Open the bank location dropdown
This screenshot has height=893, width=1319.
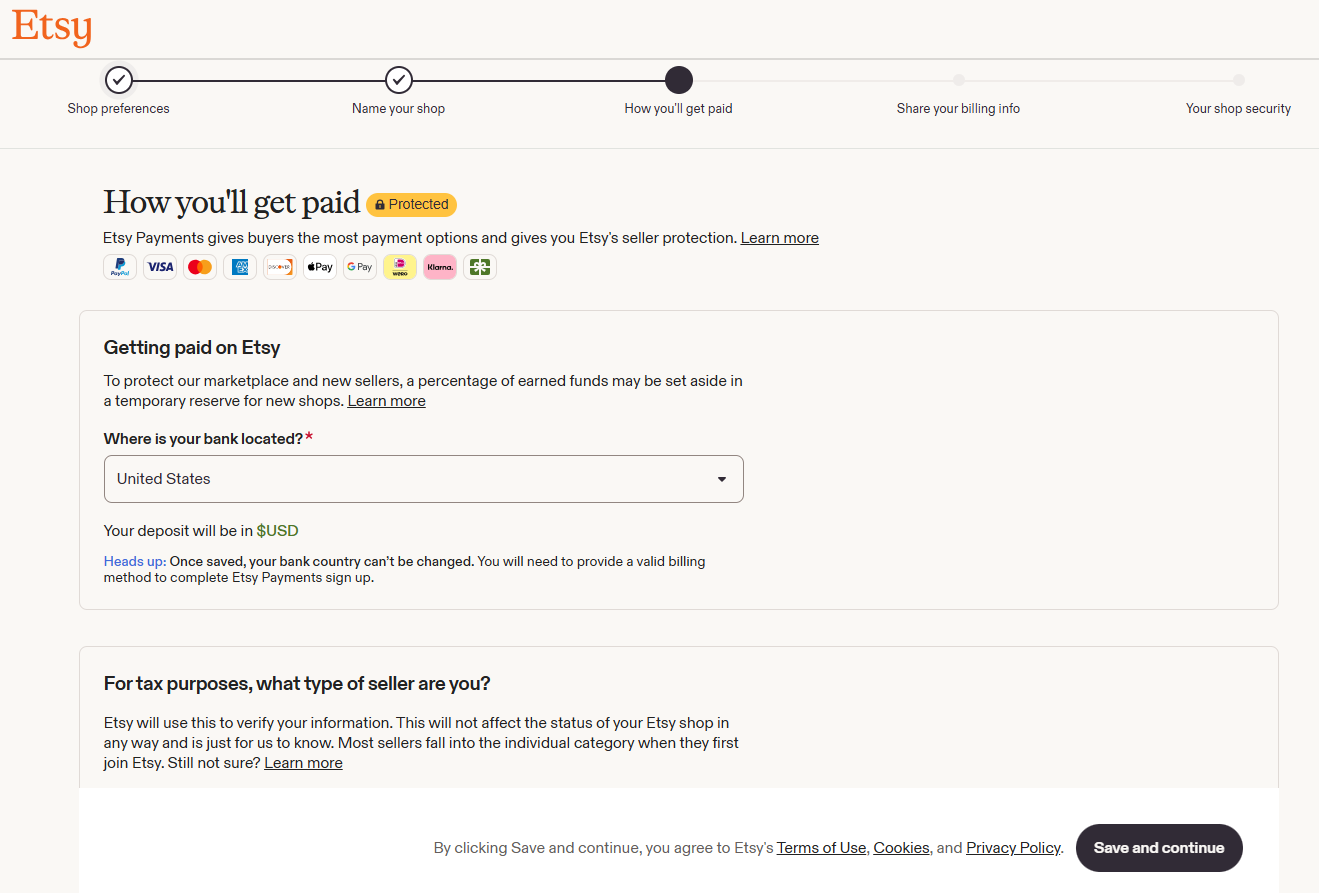click(x=424, y=479)
